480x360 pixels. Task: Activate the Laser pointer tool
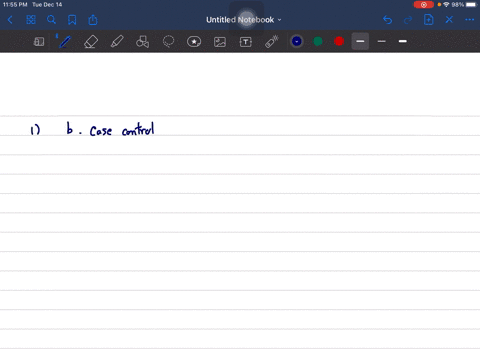pyautogui.click(x=272, y=42)
